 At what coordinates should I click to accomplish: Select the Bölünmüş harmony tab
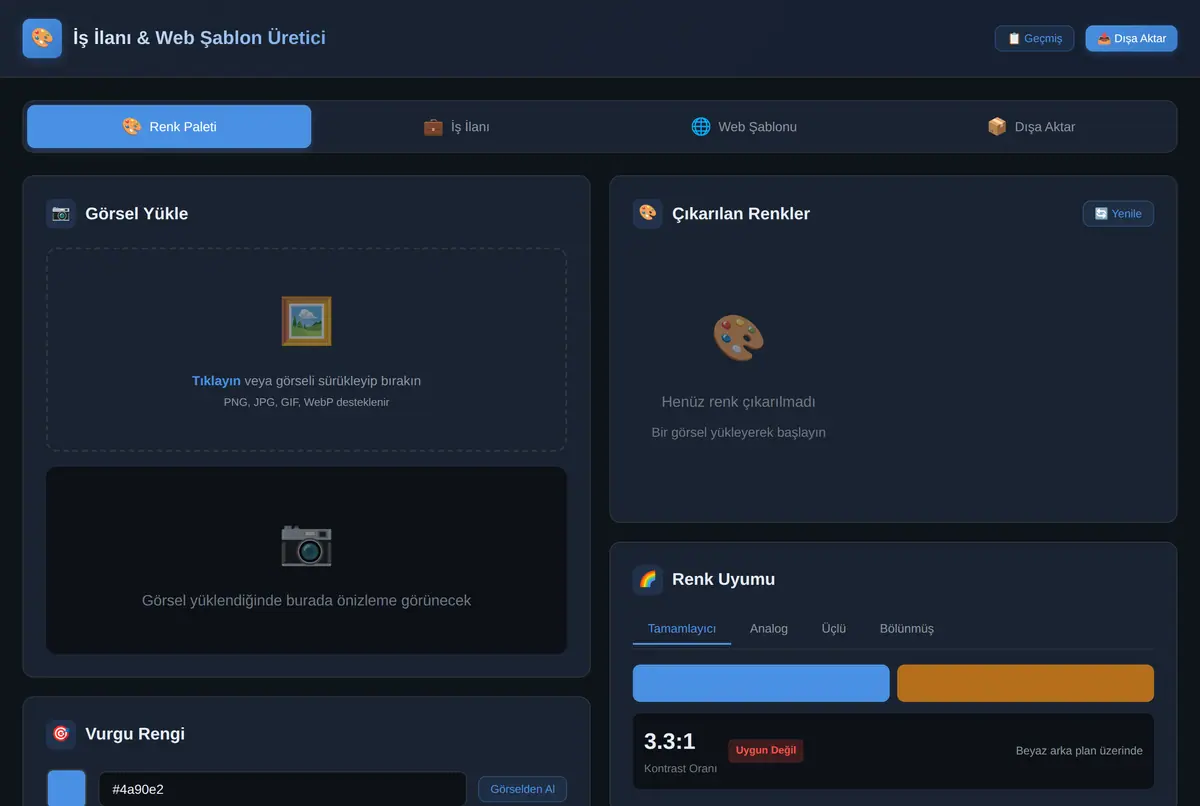click(907, 629)
